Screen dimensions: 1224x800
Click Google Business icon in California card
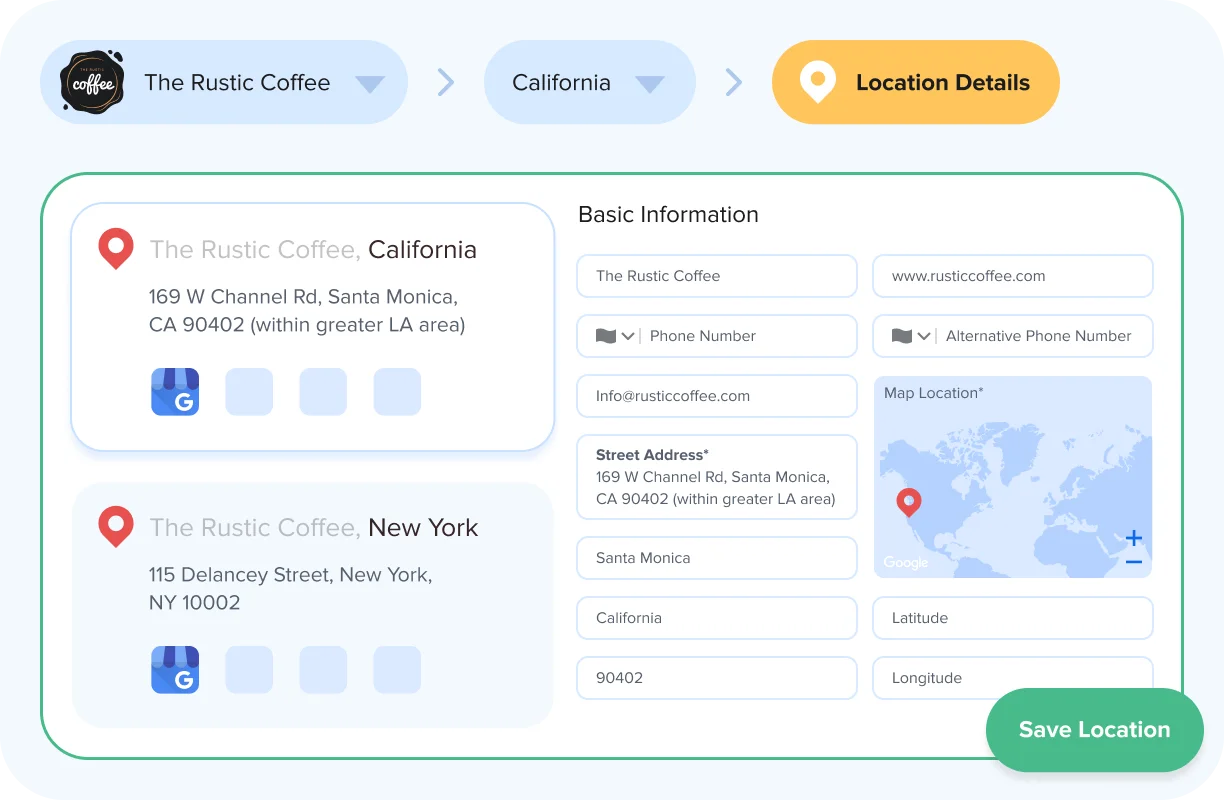click(175, 392)
